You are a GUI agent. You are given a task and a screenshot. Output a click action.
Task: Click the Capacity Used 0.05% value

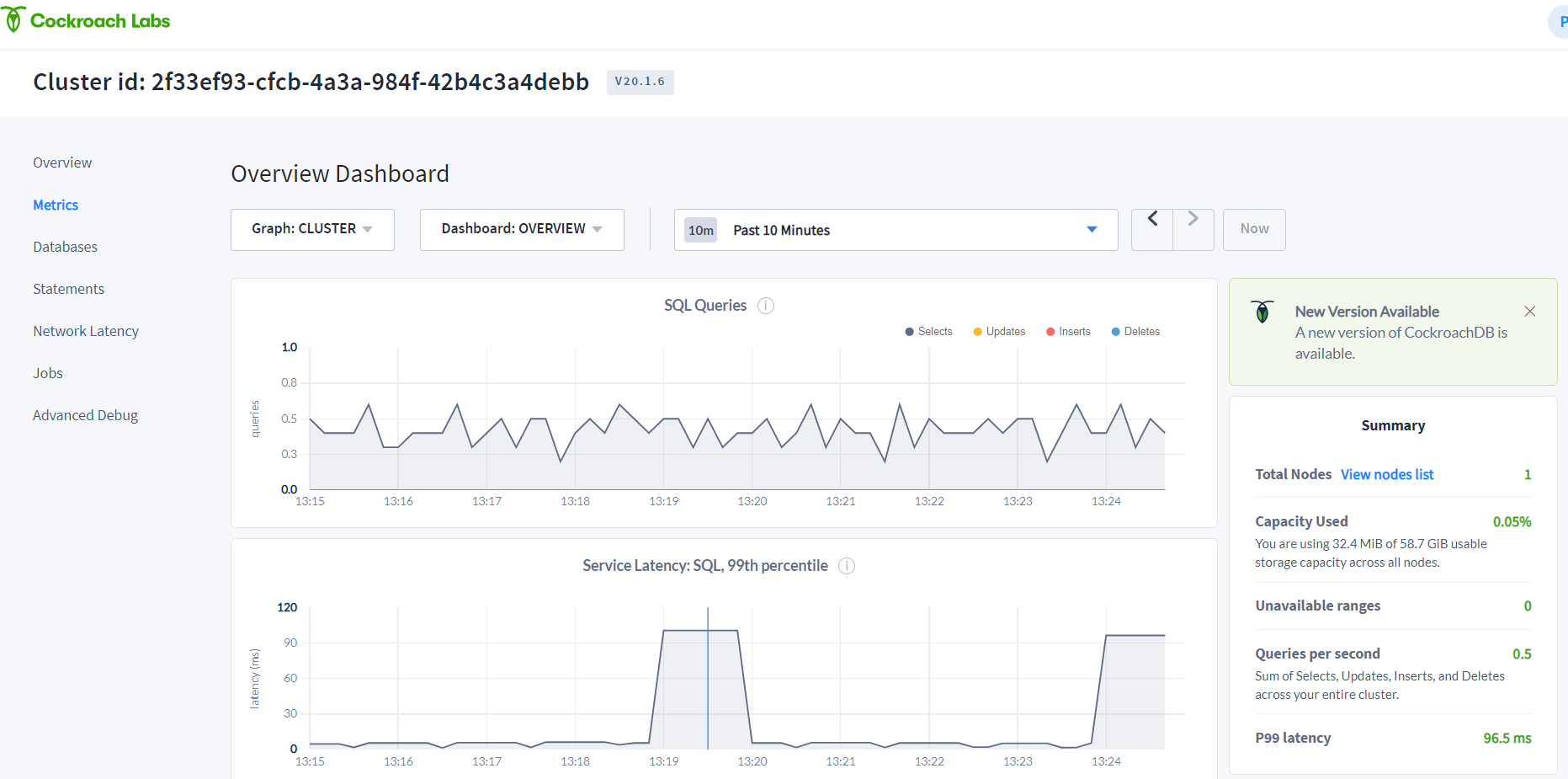(x=1512, y=521)
